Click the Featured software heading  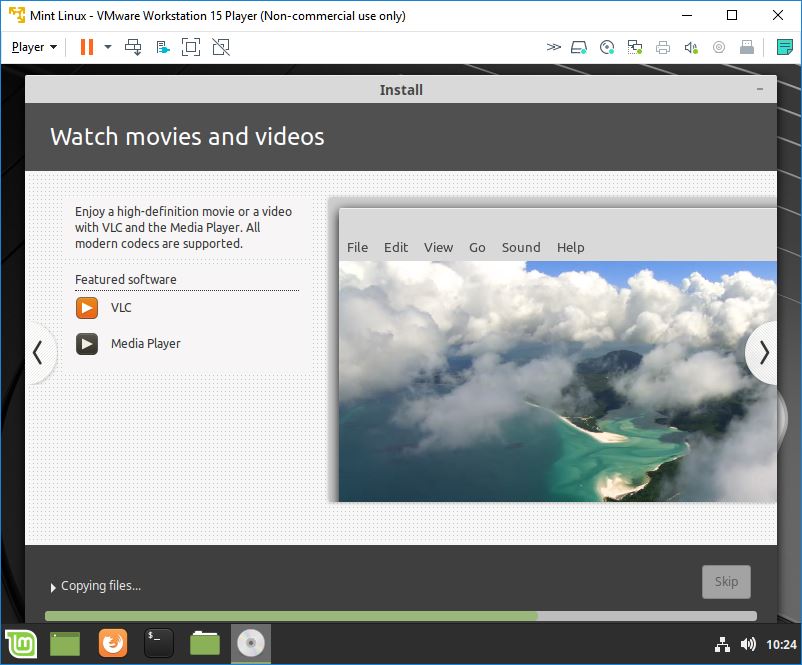coord(126,279)
